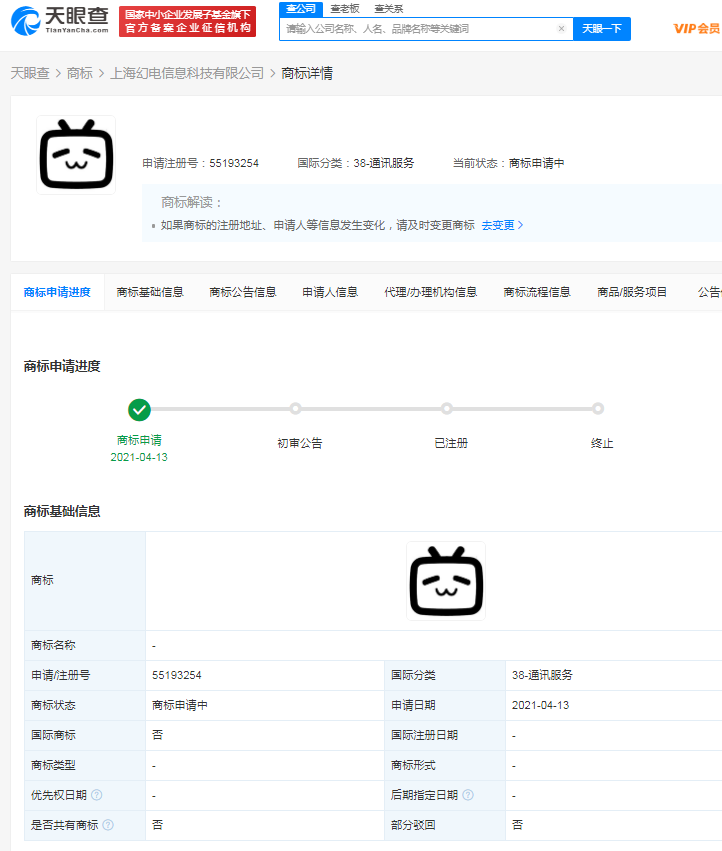Click the 2021-04-13 date under 商标申请
The height and width of the screenshot is (851, 722).
coord(139,458)
